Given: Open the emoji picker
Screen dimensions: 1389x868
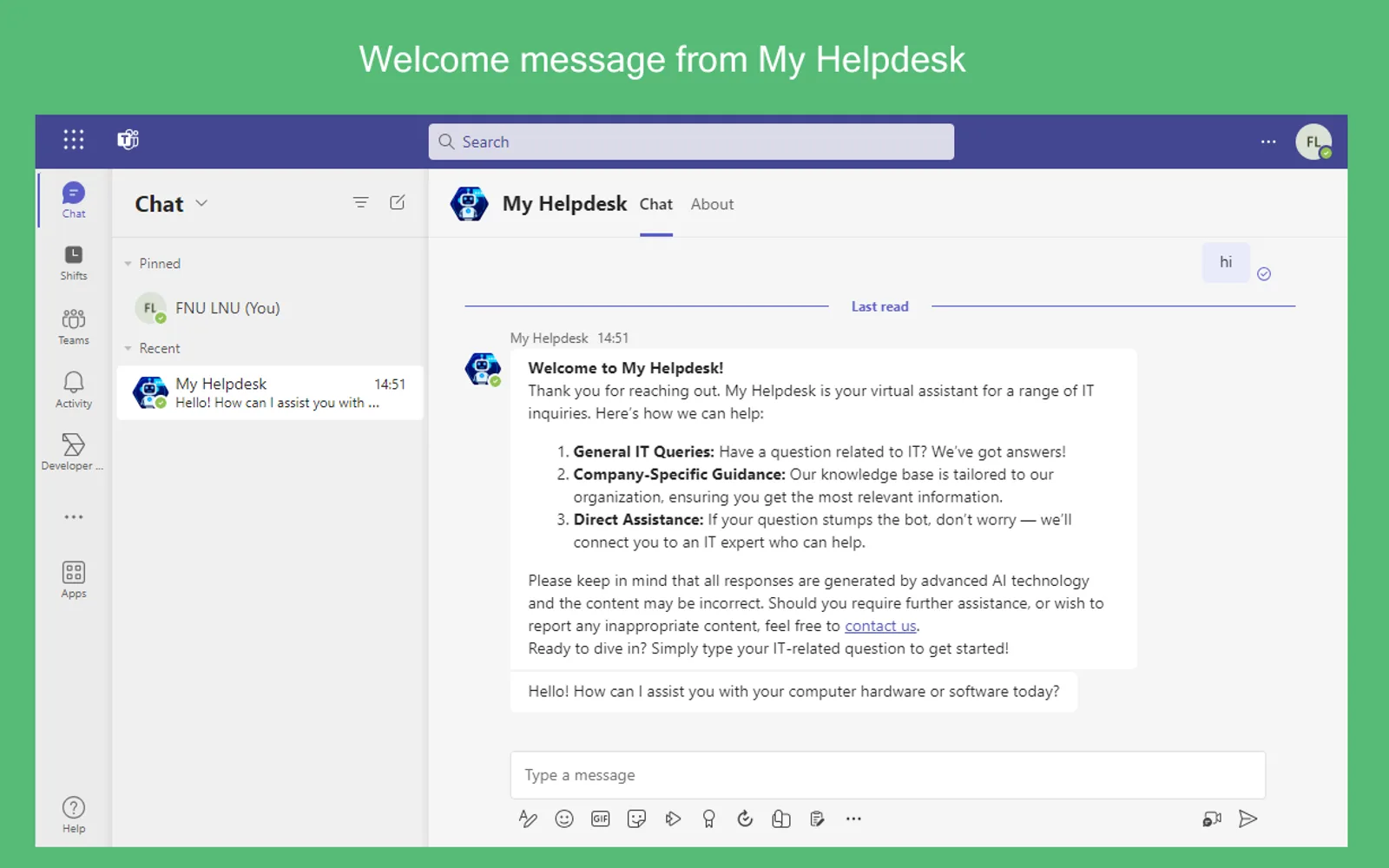Looking at the screenshot, I should coord(564,819).
